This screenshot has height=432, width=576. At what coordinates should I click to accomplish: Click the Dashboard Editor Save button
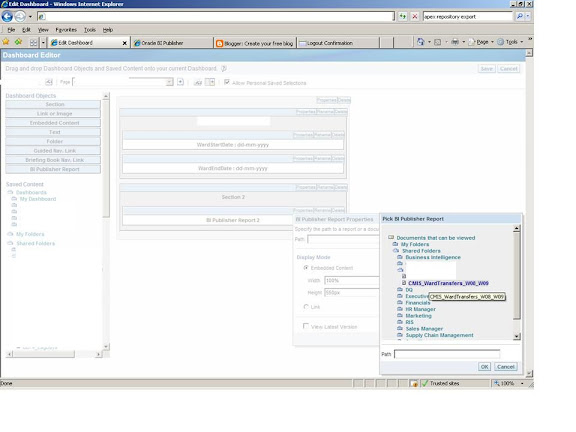point(487,69)
